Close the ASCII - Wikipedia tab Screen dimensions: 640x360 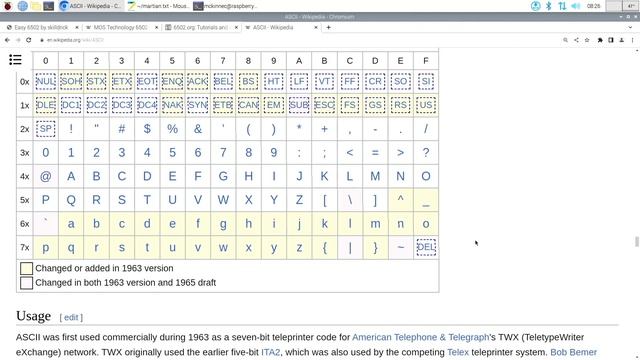pos(316,27)
